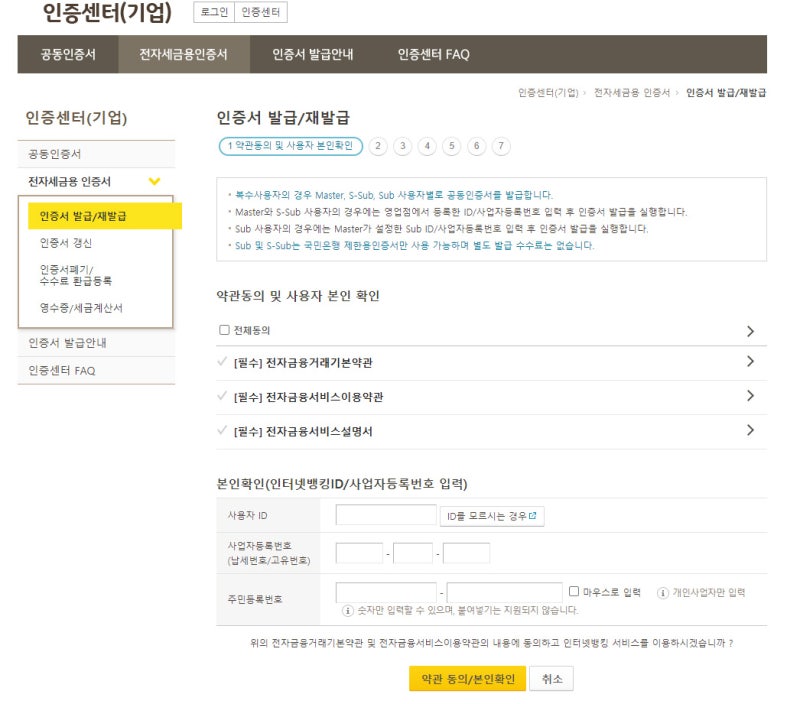Select the 전자세금용인증서 top navigation tab
800x704 pixels.
pos(184,54)
